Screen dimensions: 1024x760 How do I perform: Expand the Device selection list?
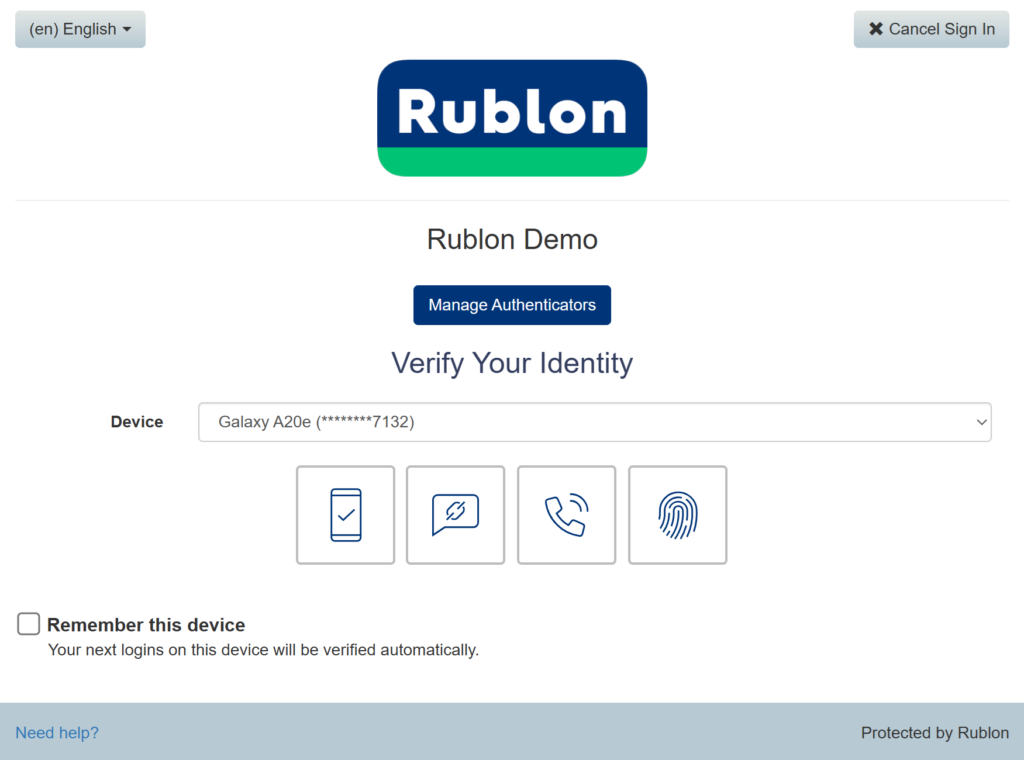click(x=594, y=421)
